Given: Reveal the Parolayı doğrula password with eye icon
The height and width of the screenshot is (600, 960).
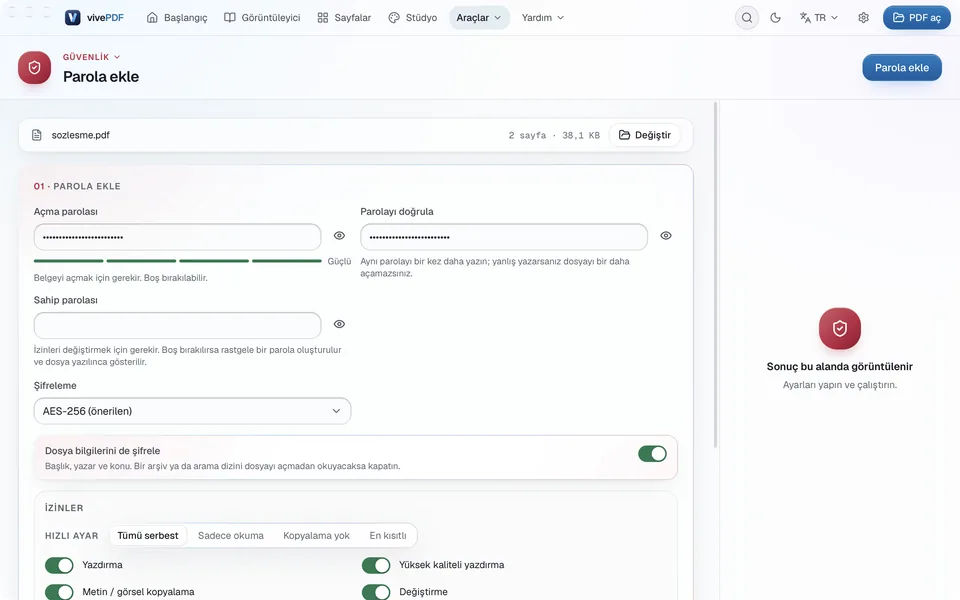Looking at the screenshot, I should click(666, 236).
